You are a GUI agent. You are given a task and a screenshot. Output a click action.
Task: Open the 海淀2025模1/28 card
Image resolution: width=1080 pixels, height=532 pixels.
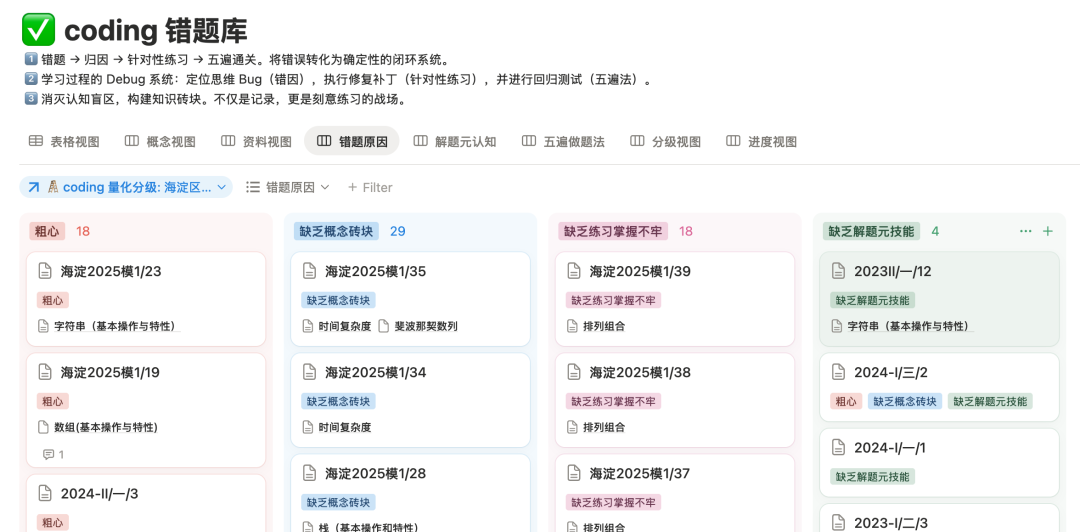[411, 493]
